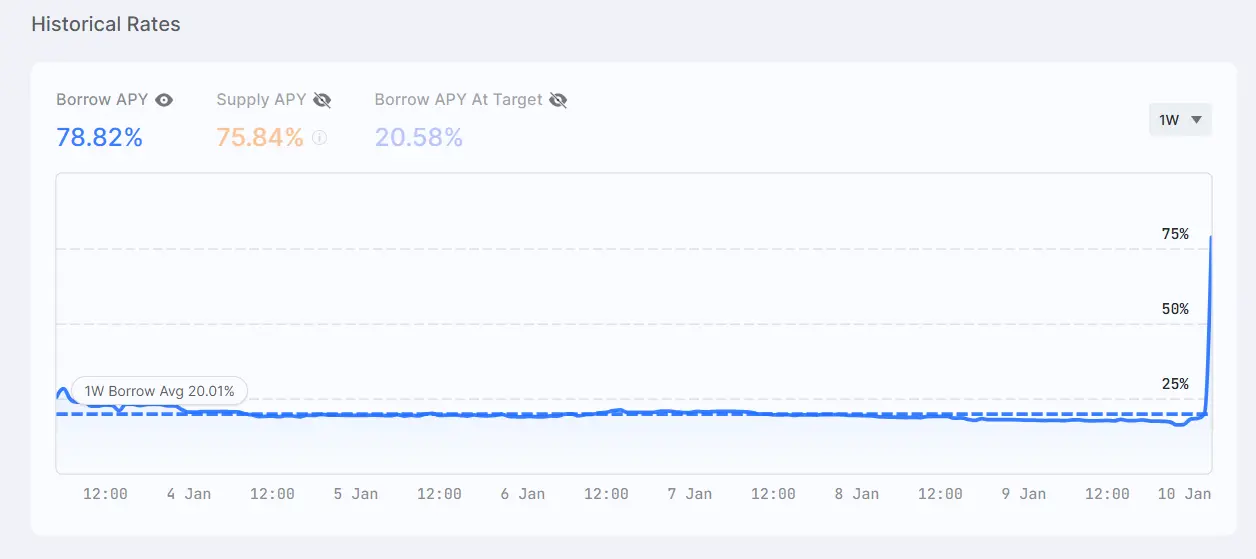Click the 7 Jan date on the axis
Image resolution: width=1256 pixels, height=559 pixels.
tap(691, 494)
